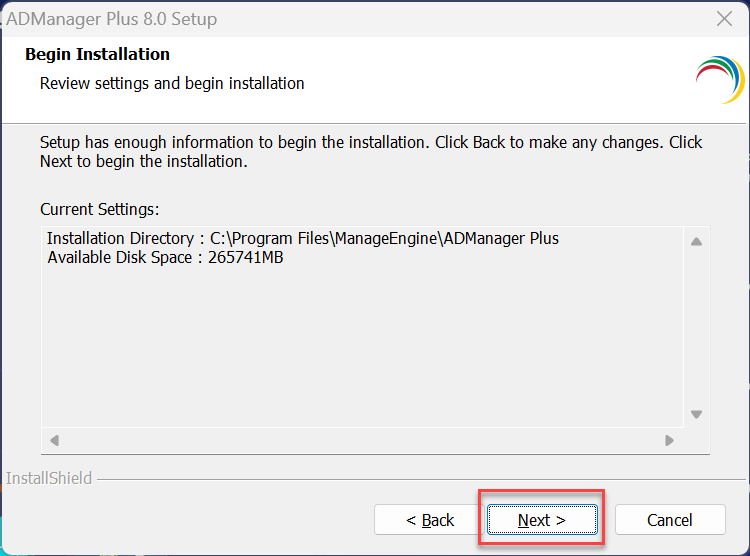The image size is (750, 556).
Task: Click the scroll left arrow under settings
Action: pyautogui.click(x=54, y=440)
